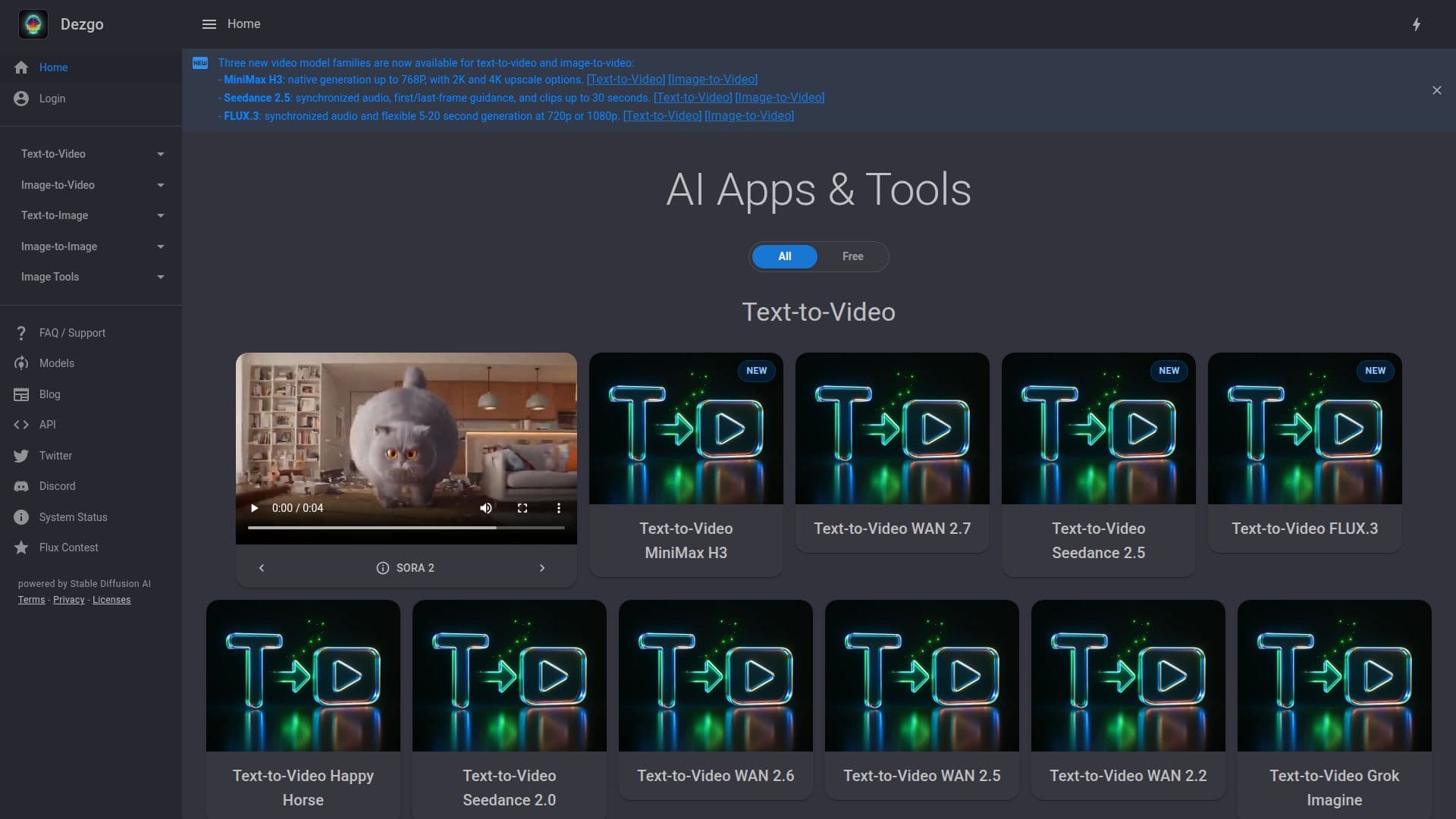
Task: Open MiniMax H3 Text-to-Video link
Action: tap(626, 80)
